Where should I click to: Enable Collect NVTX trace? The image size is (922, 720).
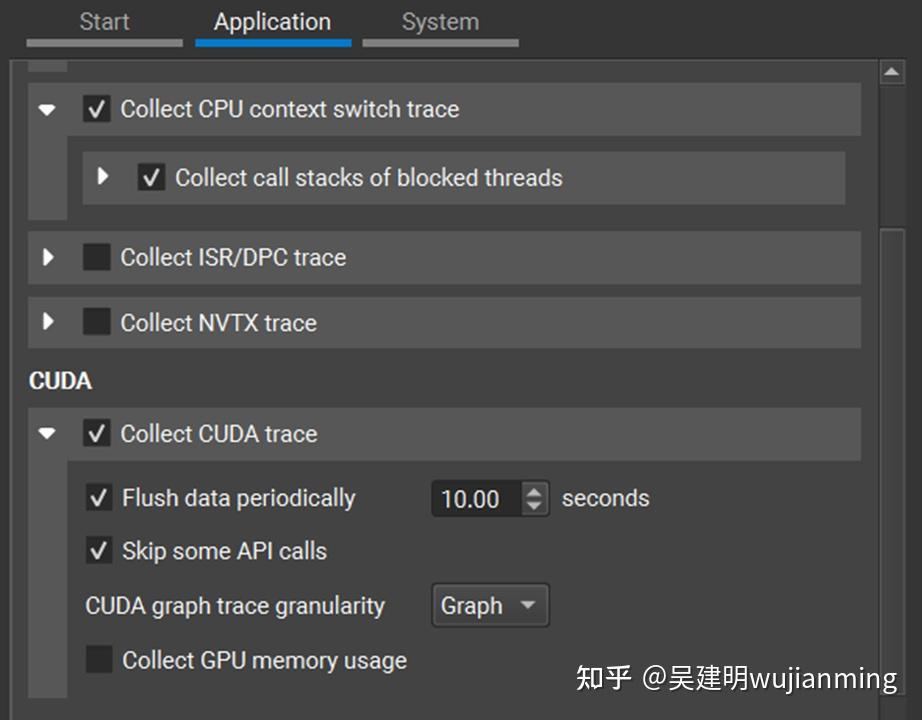(96, 322)
